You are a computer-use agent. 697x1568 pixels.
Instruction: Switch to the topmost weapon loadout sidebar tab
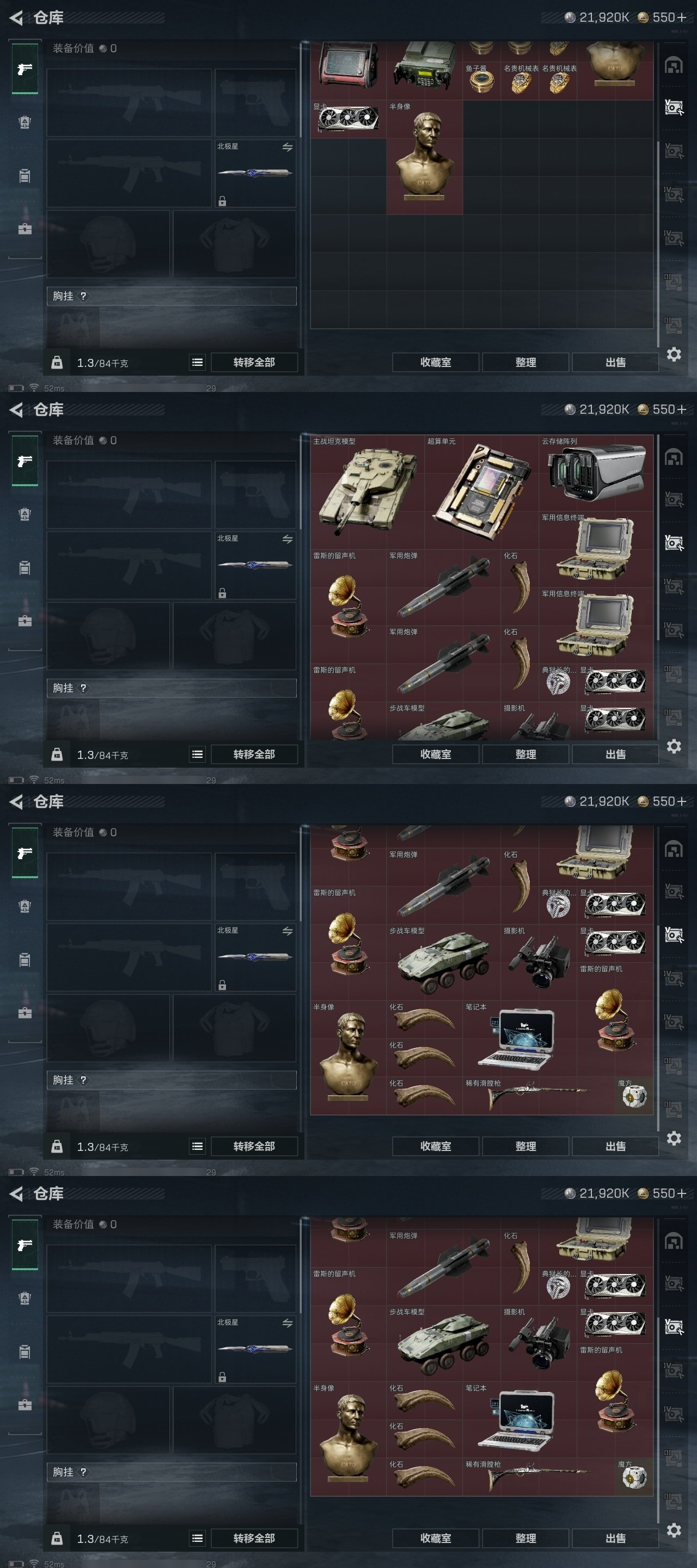click(x=25, y=69)
